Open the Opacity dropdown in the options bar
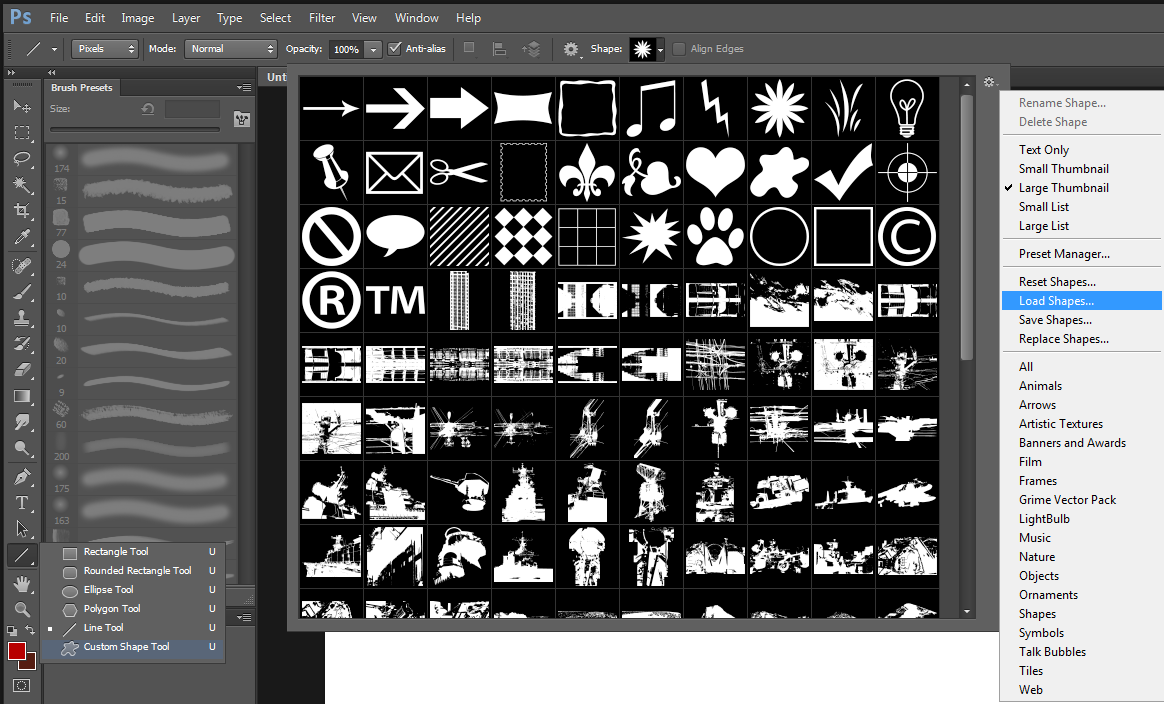 pyautogui.click(x=374, y=48)
